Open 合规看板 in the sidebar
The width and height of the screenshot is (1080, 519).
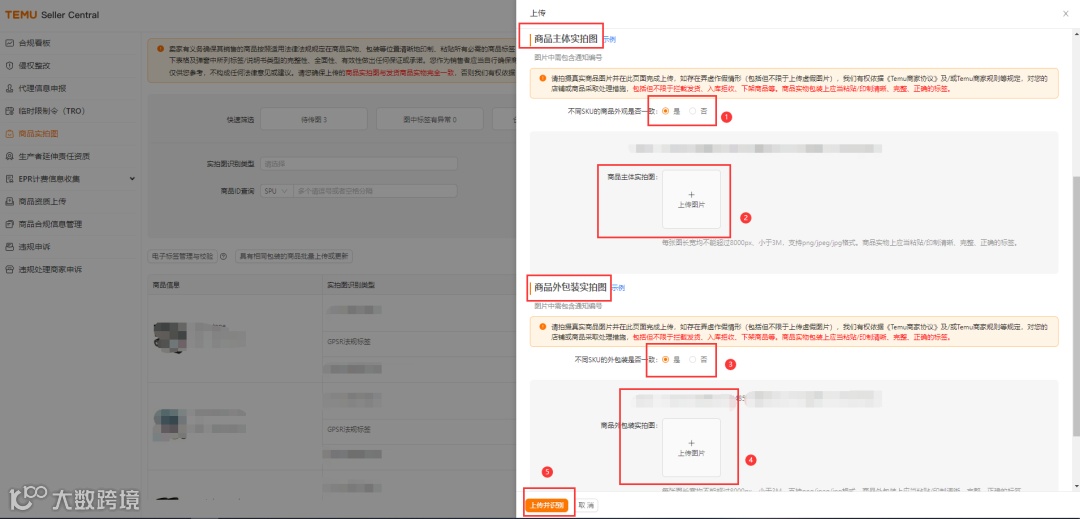point(34,43)
